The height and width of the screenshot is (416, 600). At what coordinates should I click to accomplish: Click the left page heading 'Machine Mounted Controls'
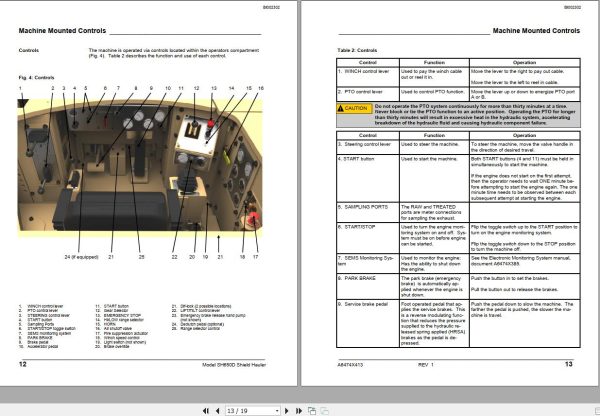[62, 31]
